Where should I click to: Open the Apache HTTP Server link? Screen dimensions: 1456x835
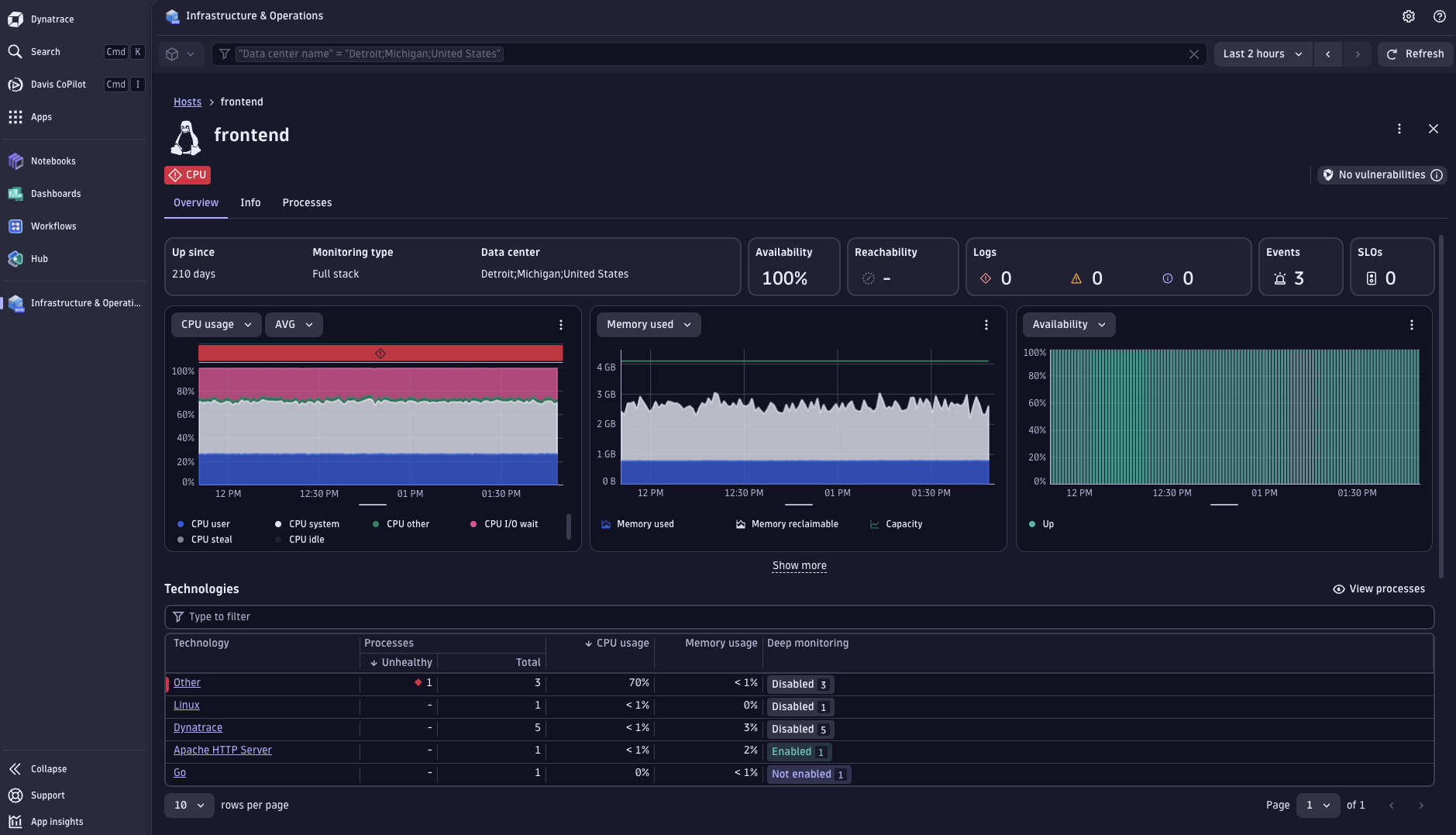tap(222, 750)
